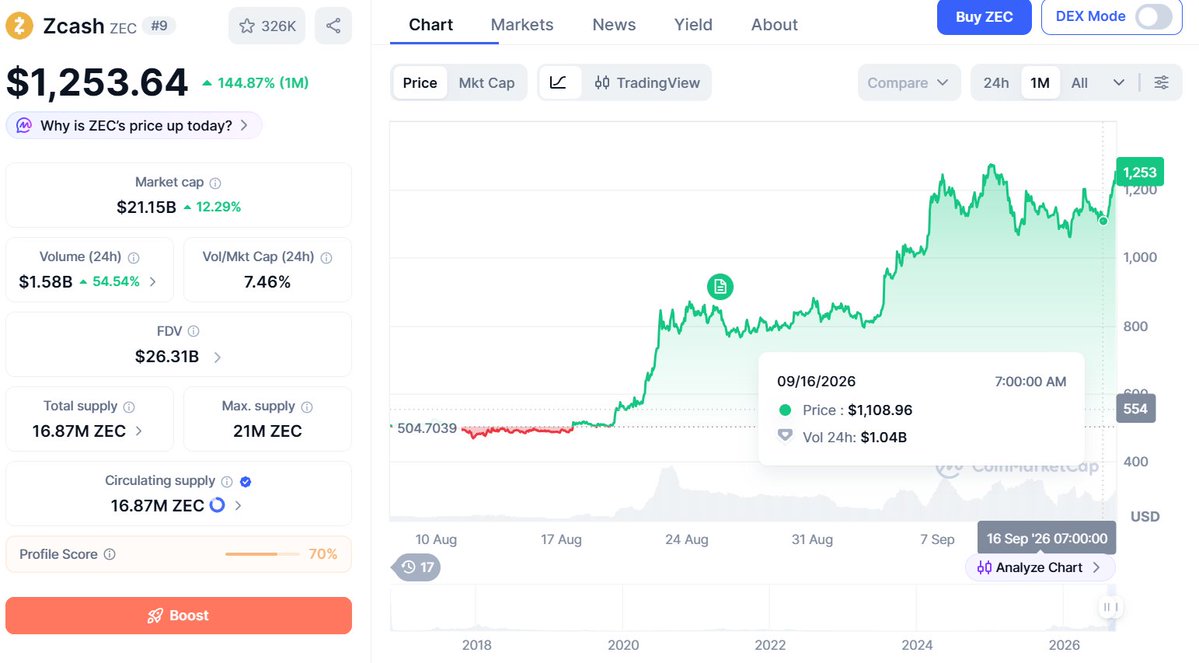Screen dimensions: 1199x663
Task: Click the 24 Aug date label
Action: pyautogui.click(x=687, y=539)
